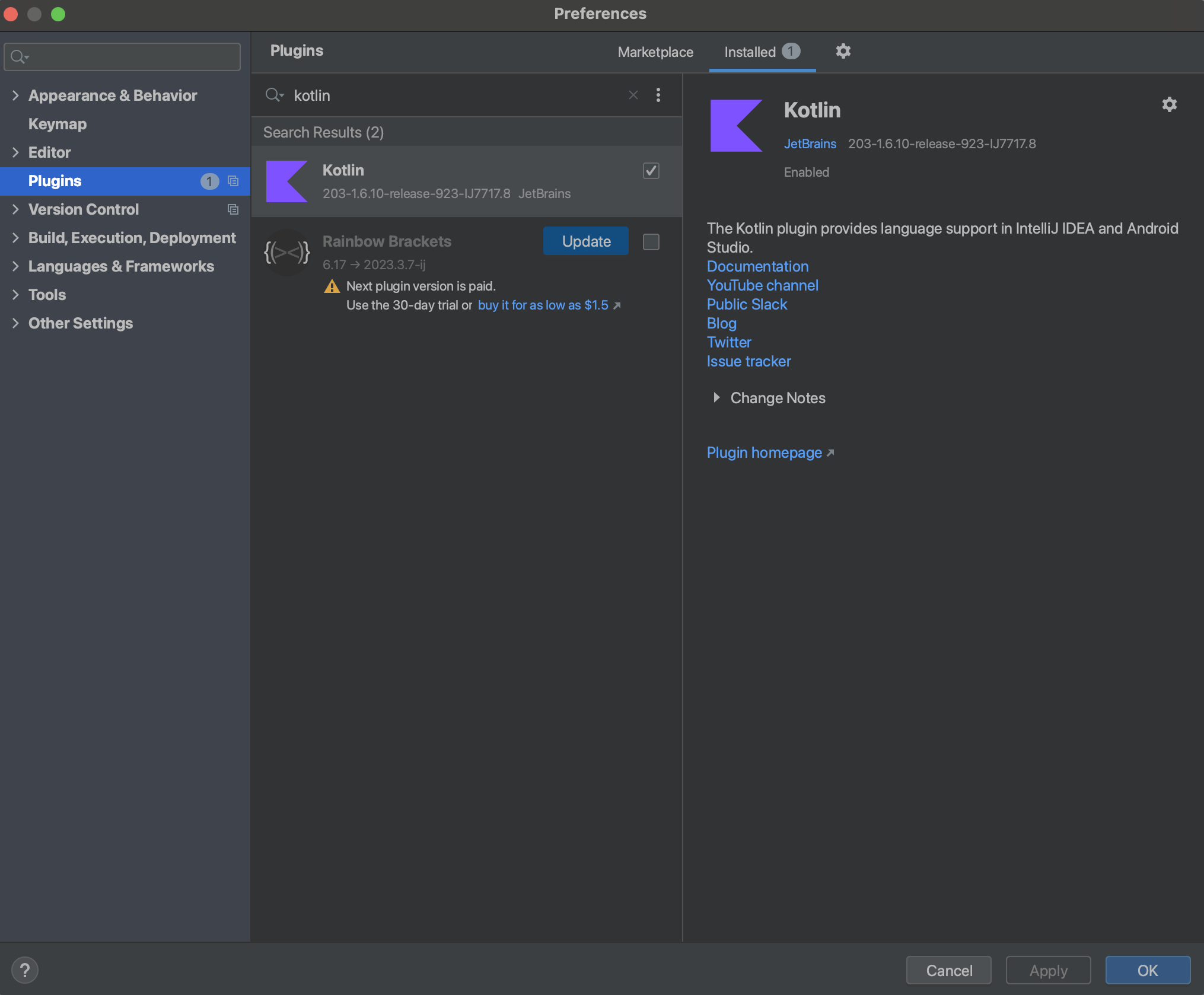
Task: Click the Rainbow Brackets plugin icon
Action: coord(287,253)
